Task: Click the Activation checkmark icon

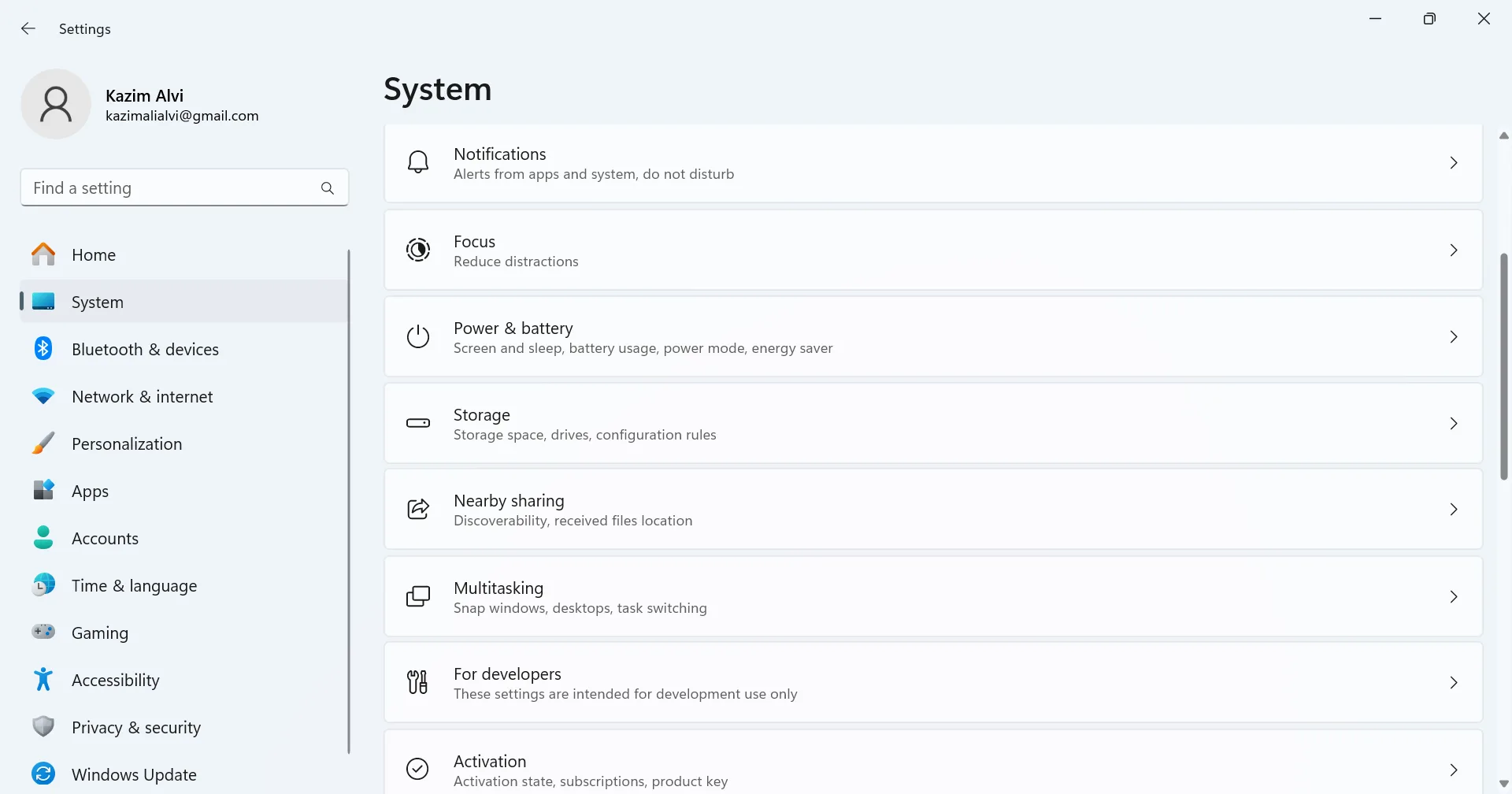Action: (x=417, y=770)
